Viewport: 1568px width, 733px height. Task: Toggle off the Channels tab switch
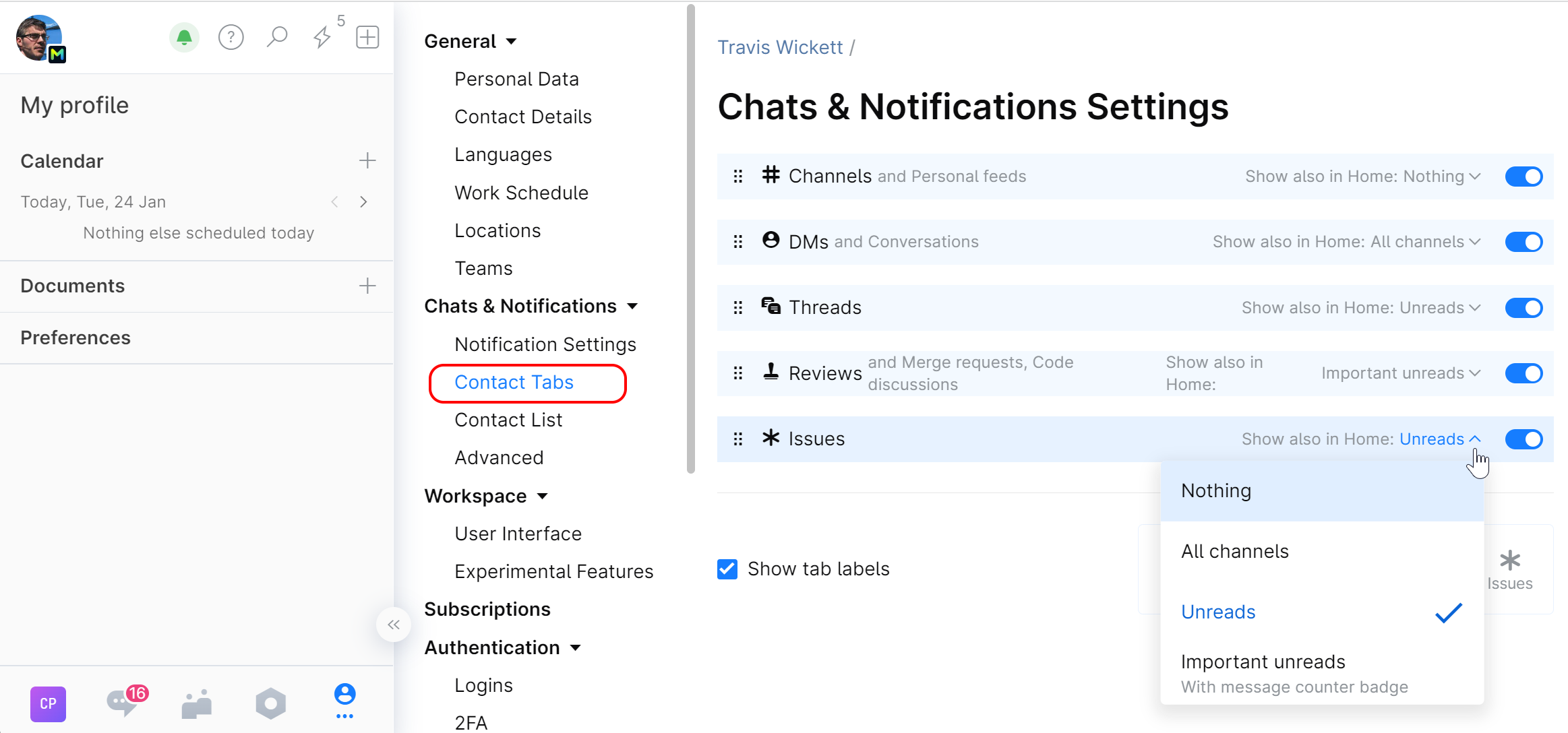(x=1524, y=177)
